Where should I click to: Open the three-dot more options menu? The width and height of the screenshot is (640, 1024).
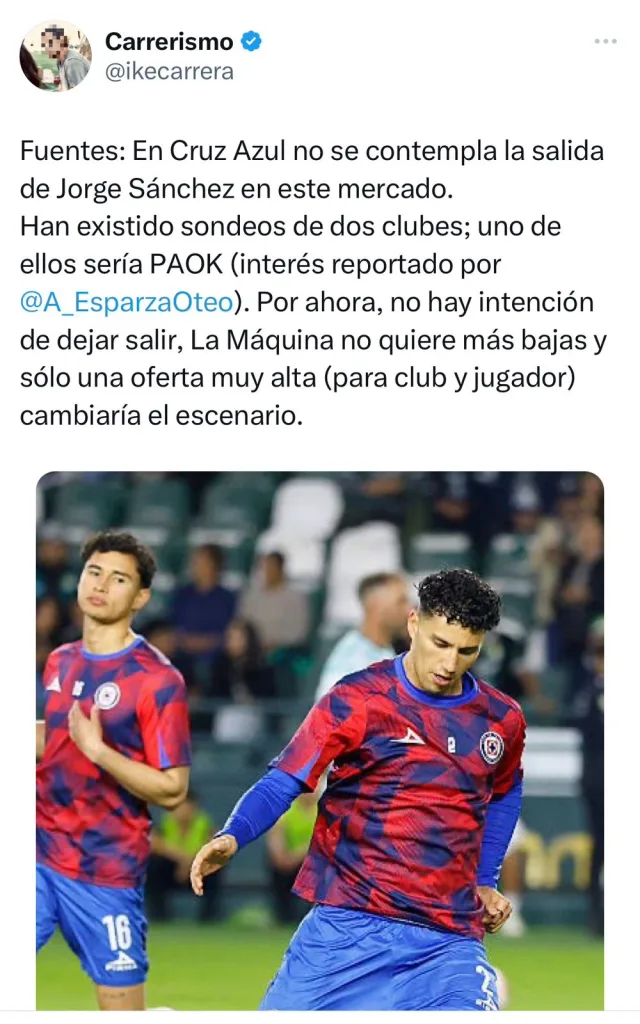point(605,41)
